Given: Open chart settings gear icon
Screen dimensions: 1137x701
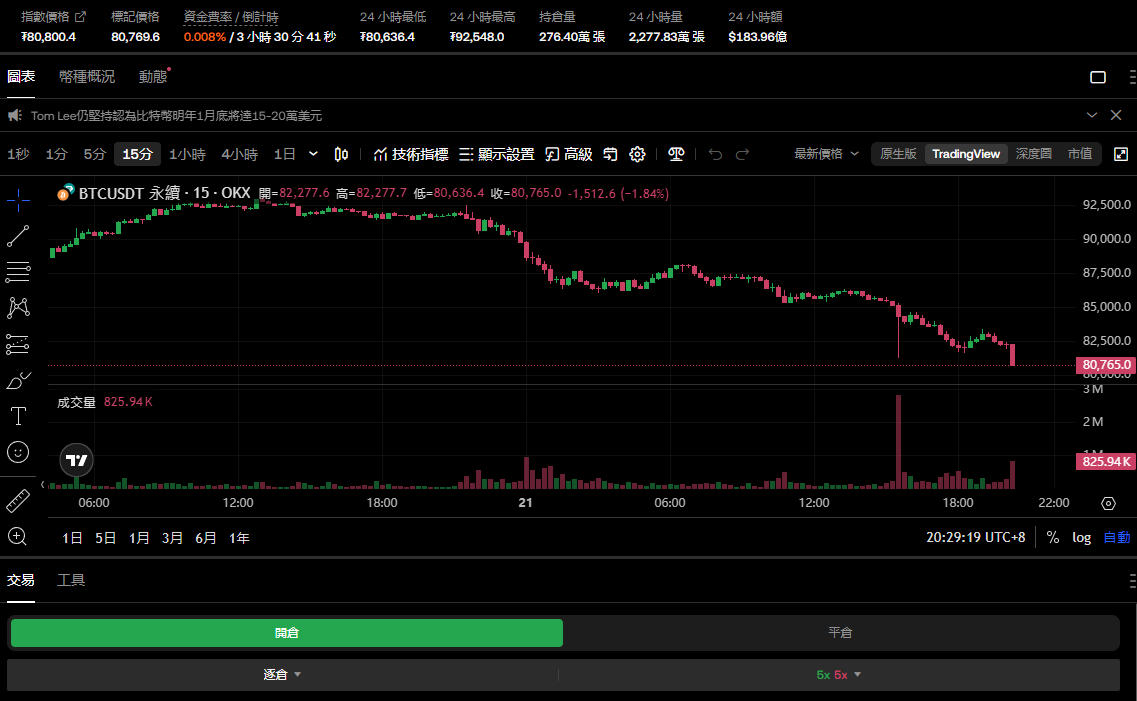Looking at the screenshot, I should click(x=637, y=154).
